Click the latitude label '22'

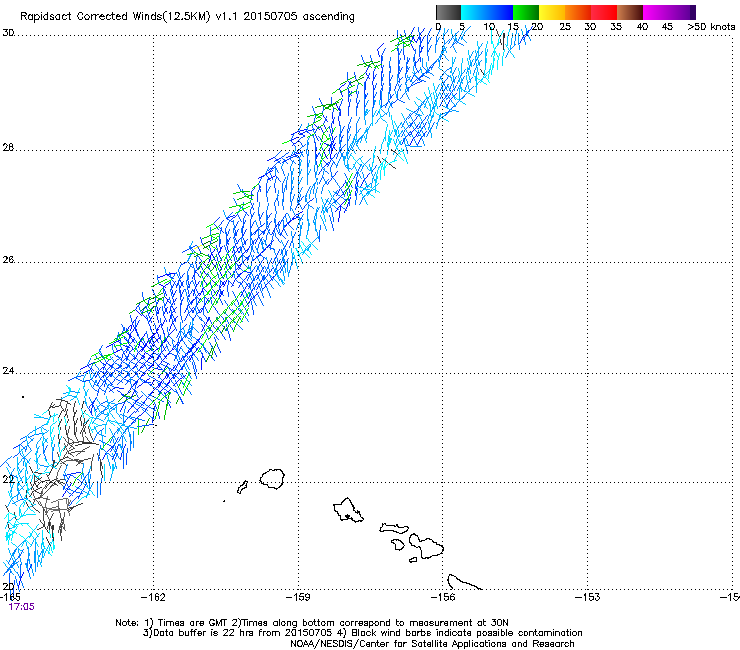coord(8,479)
